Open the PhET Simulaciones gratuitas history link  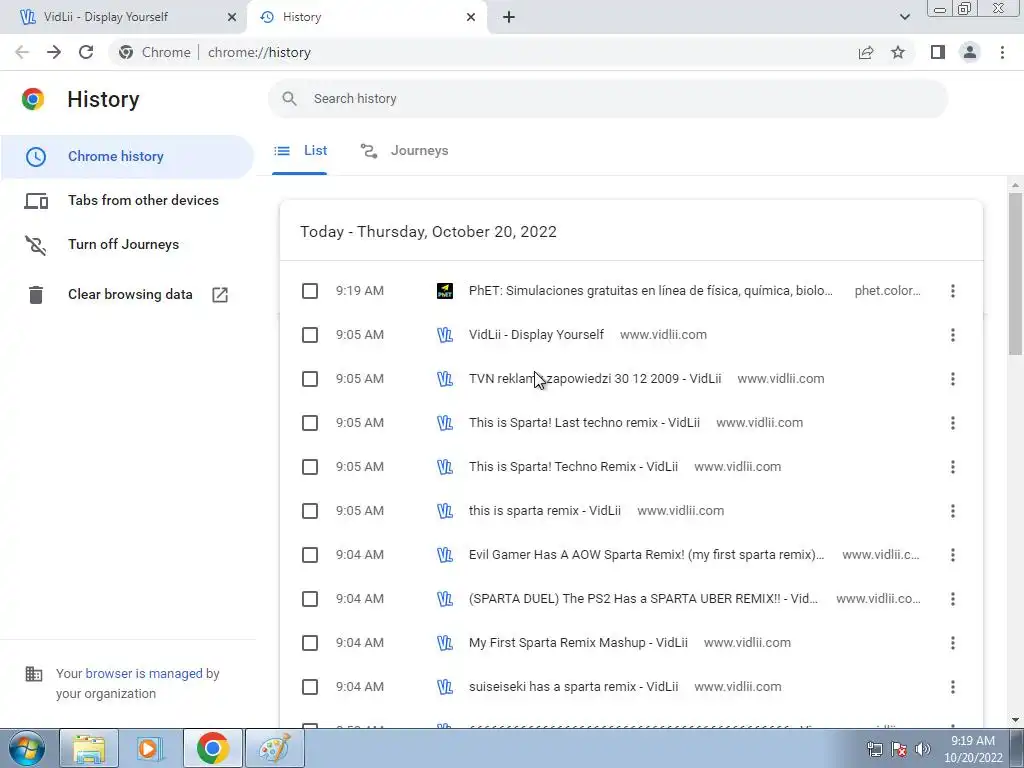[650, 291]
